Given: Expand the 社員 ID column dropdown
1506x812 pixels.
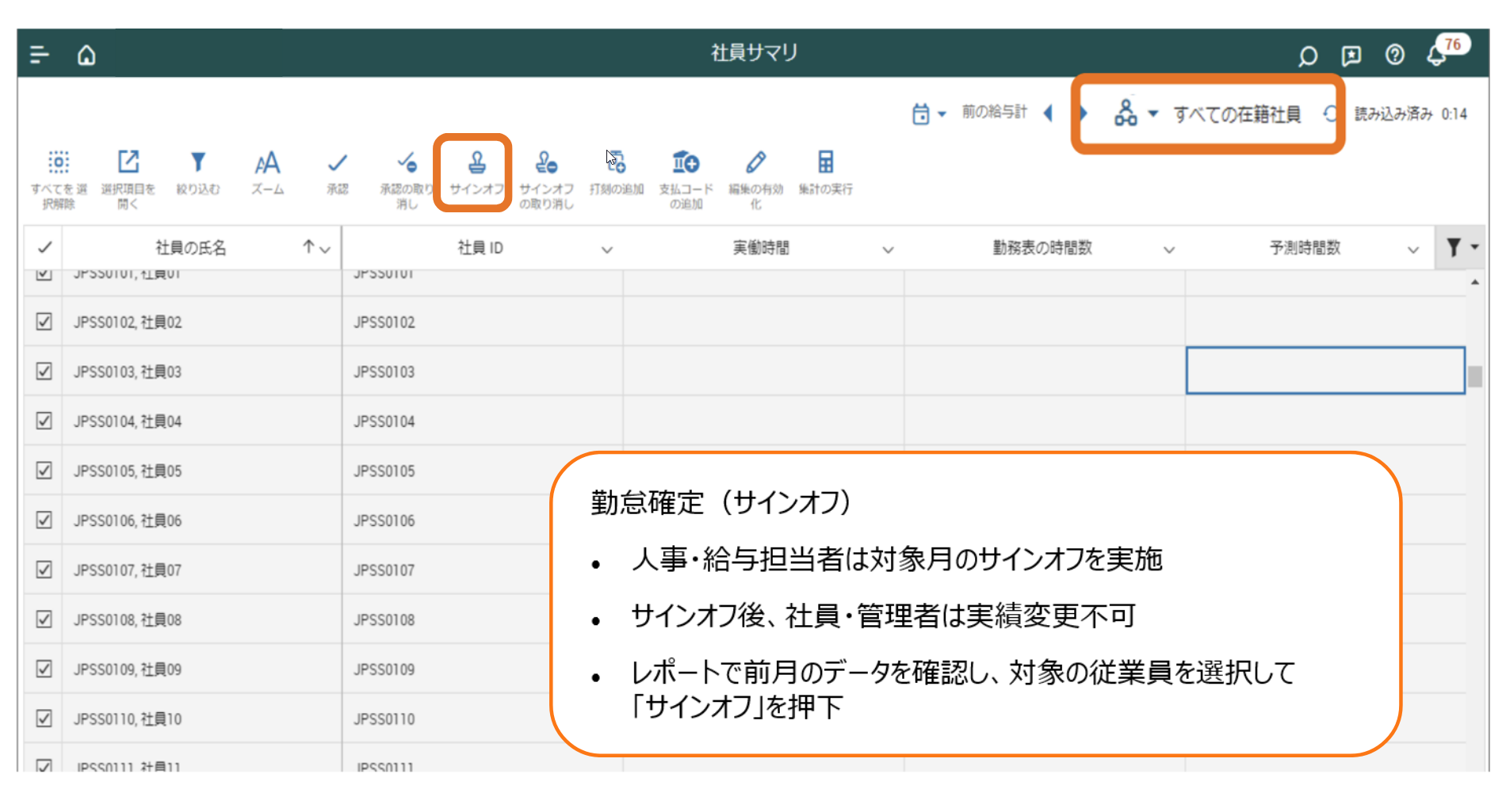Looking at the screenshot, I should [607, 250].
